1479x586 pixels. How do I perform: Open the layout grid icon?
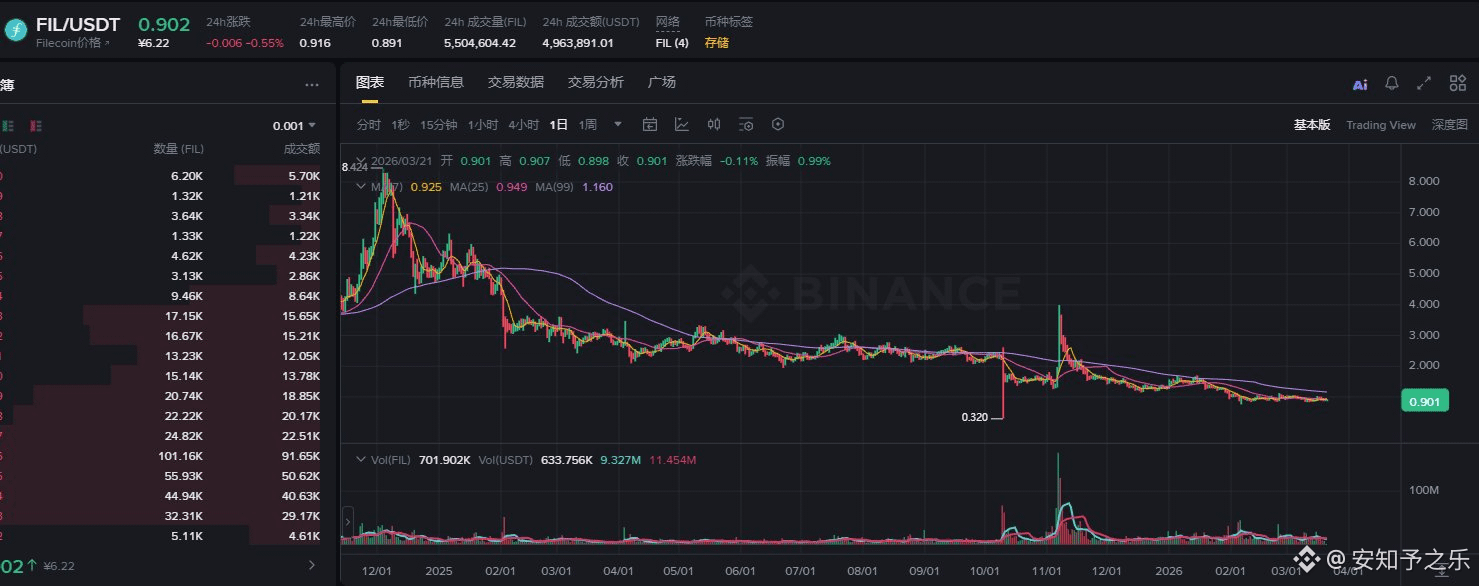[x=1457, y=84]
